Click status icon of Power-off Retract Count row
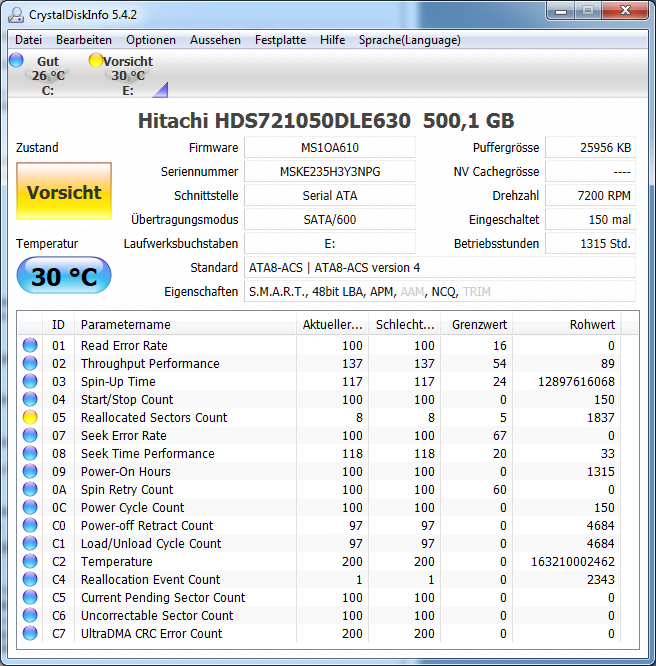This screenshot has height=666, width=656. coord(30,525)
